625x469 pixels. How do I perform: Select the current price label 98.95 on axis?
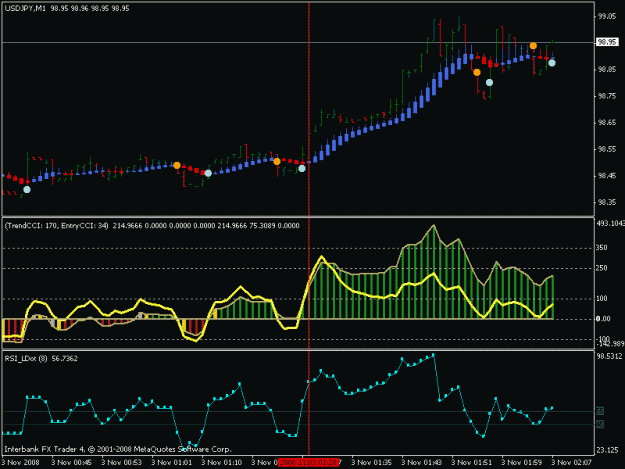(607, 42)
